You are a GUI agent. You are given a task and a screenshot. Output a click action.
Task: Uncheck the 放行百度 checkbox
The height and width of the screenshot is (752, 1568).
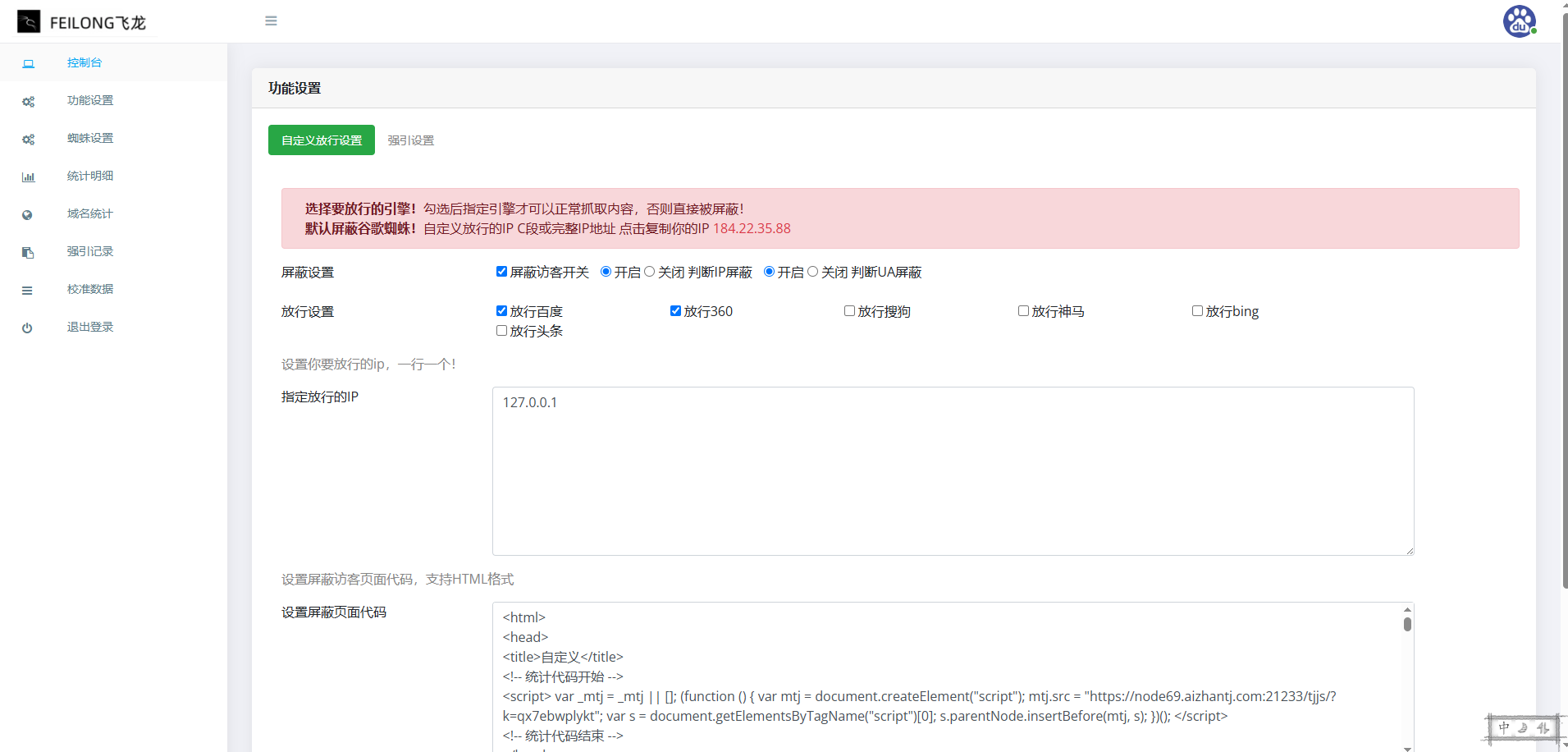pyautogui.click(x=501, y=311)
